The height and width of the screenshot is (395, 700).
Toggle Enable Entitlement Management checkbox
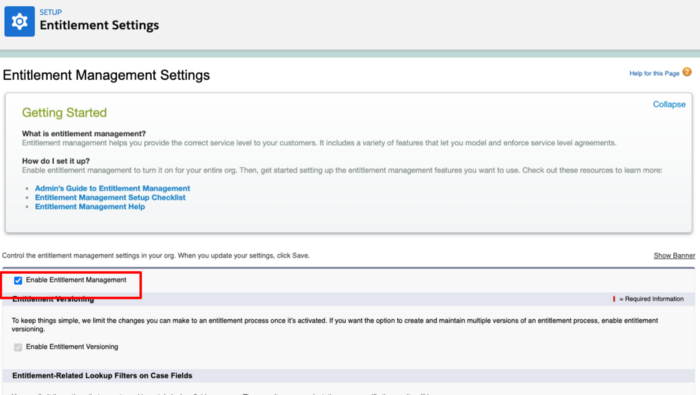tap(18, 280)
